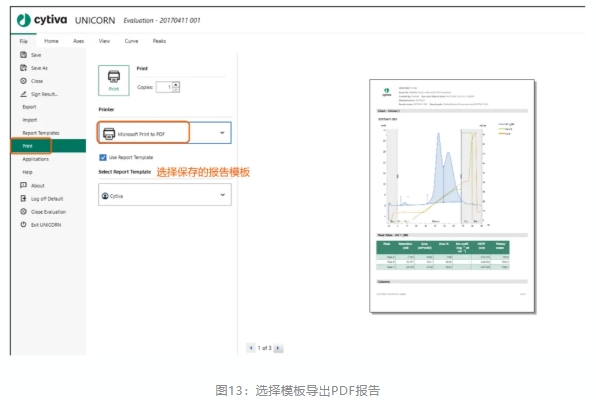Click the Cytiva logo in template dropdown
Viewport: 596px width, 402px height.
(105, 196)
